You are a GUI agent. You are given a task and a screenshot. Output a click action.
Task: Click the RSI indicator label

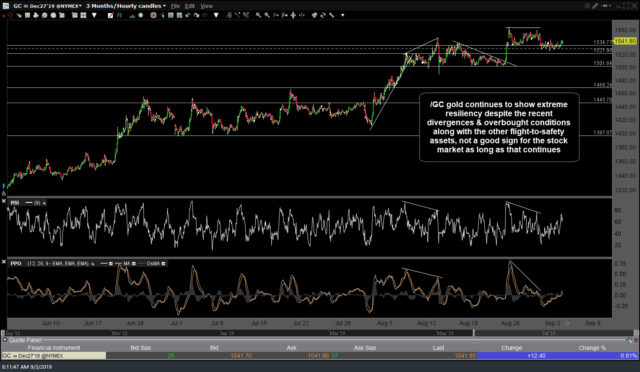[x=15, y=203]
